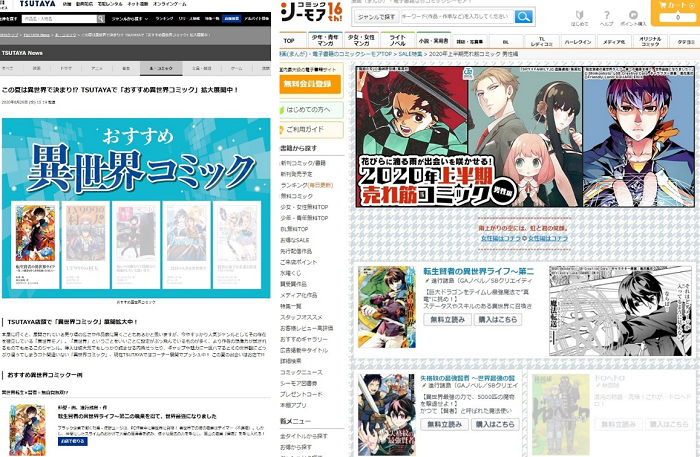Click the 転生賢者の異世界ライフ cover on Cmoa

[387, 307]
